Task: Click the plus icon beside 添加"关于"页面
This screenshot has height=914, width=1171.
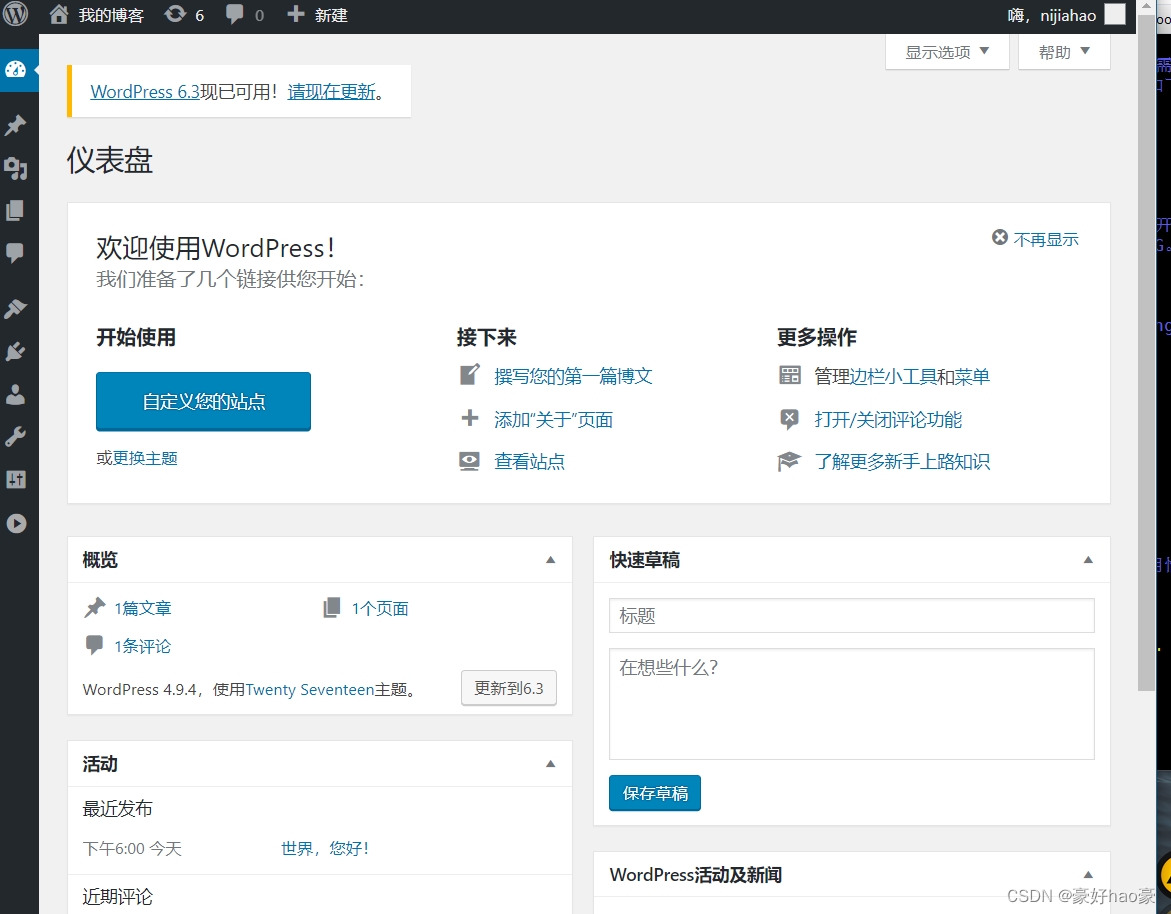Action: pyautogui.click(x=470, y=418)
